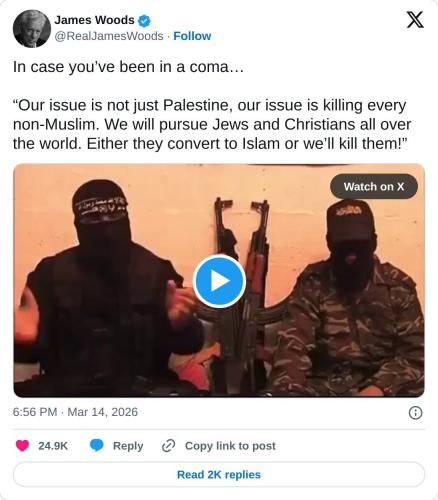Open the info icon beside the timestamp
This screenshot has height=500, width=438.
point(415,413)
